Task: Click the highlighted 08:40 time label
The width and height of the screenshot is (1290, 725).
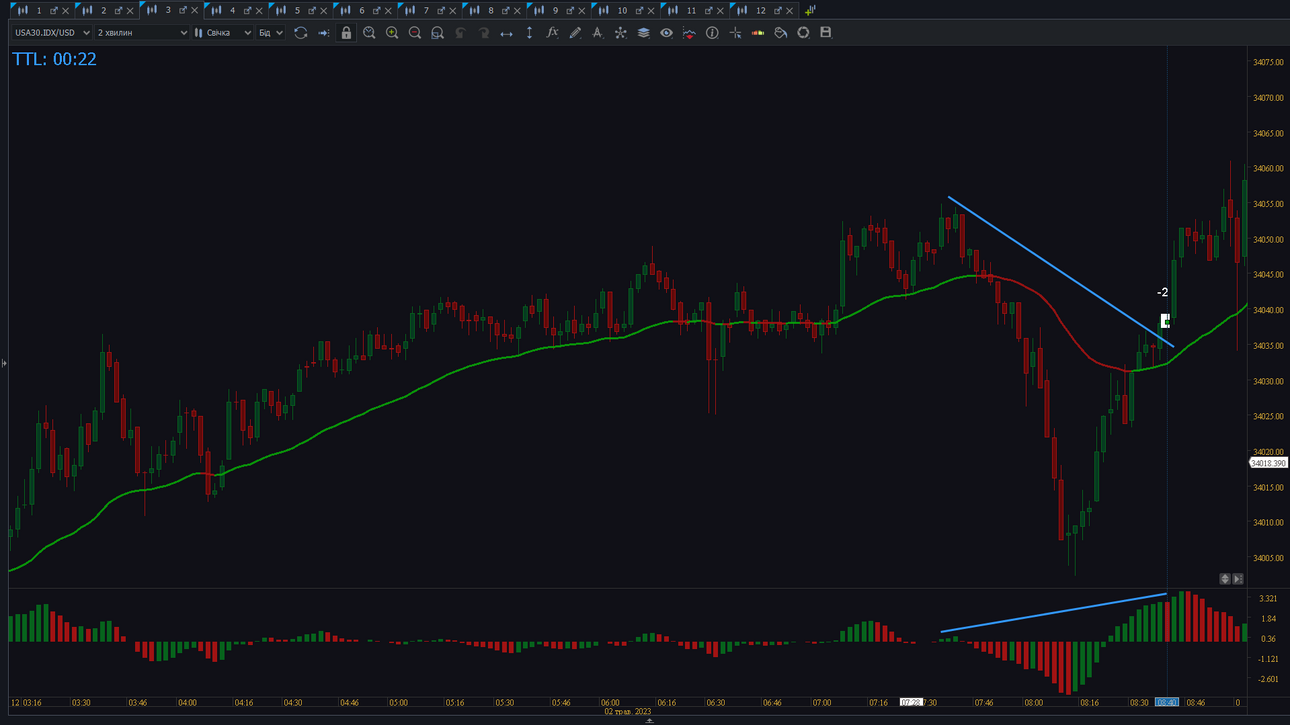Action: (x=1167, y=703)
